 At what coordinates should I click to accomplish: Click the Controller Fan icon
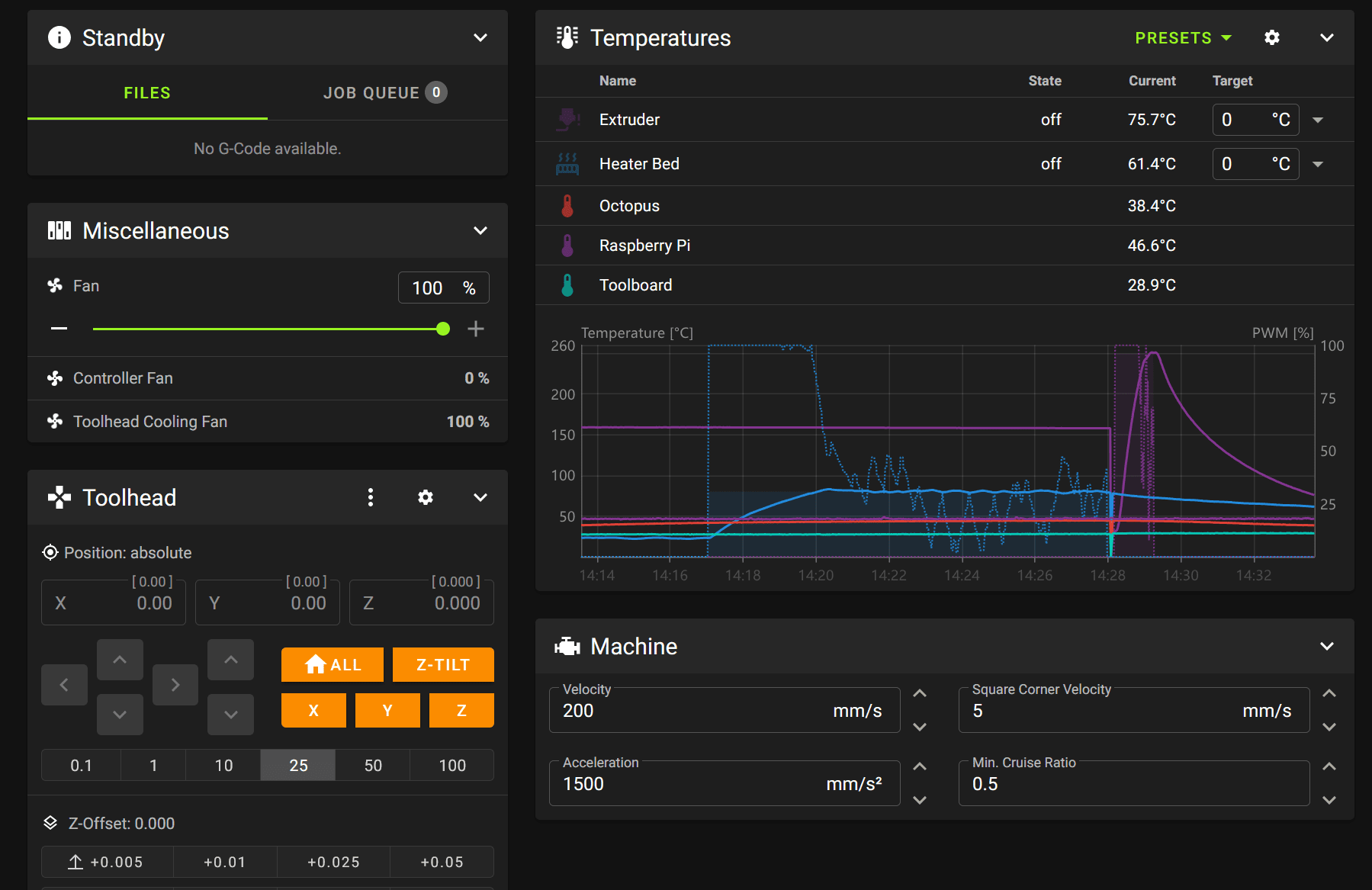55,378
